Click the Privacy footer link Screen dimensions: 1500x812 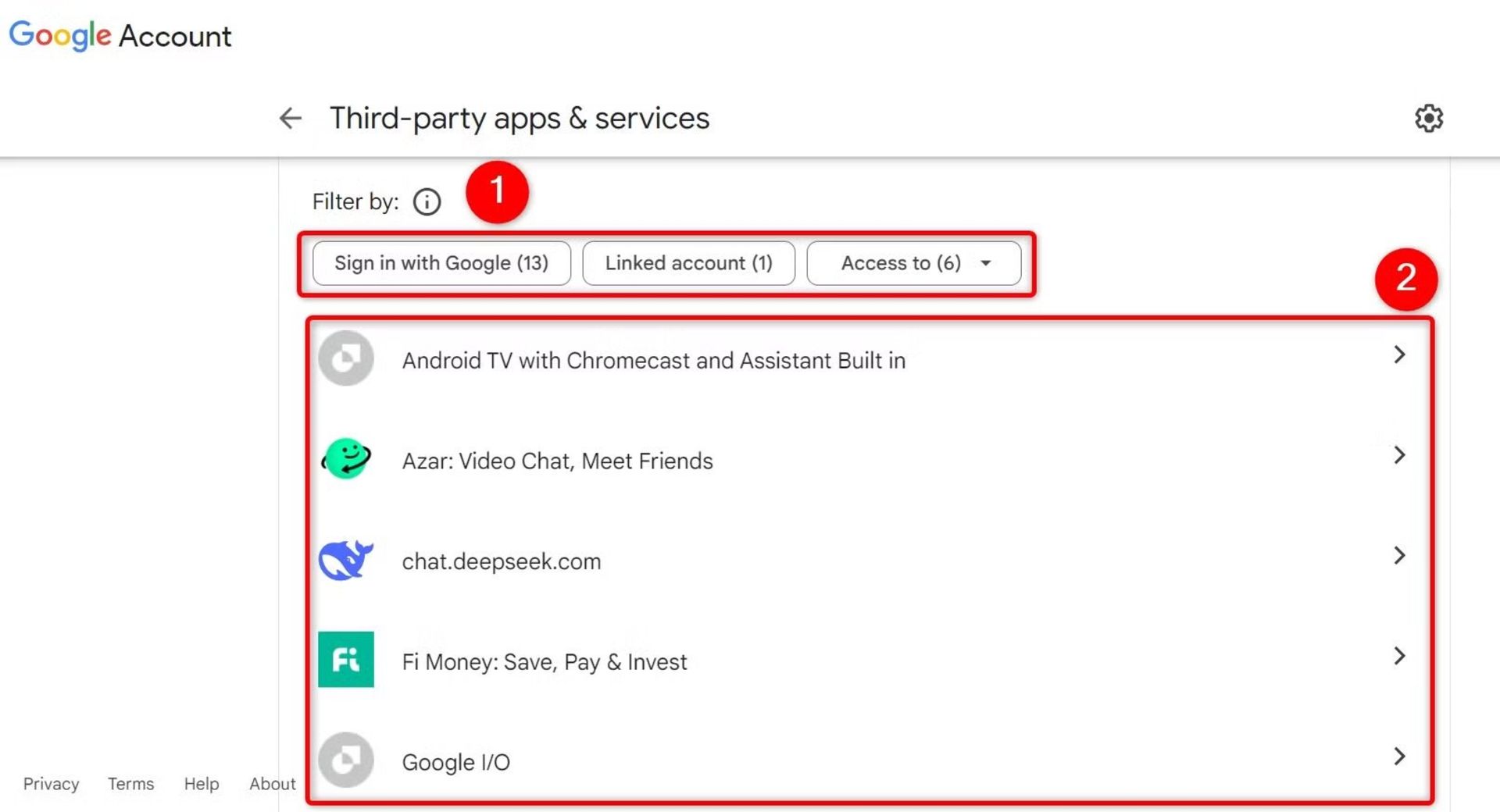(x=51, y=784)
